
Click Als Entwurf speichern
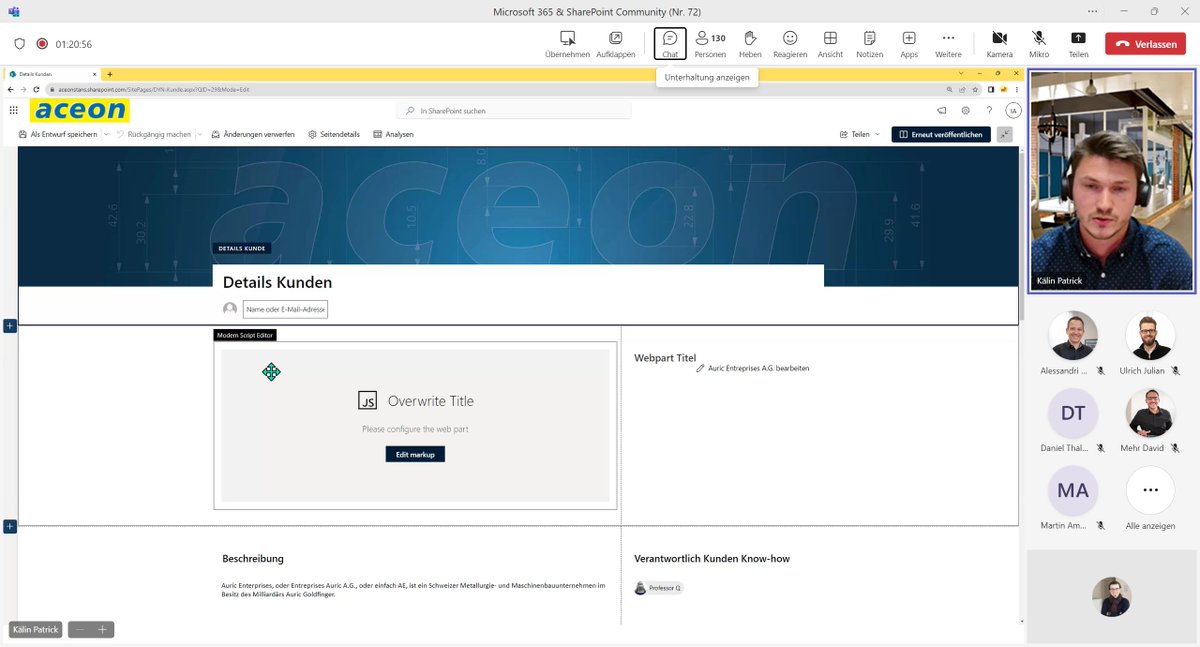(x=58, y=134)
